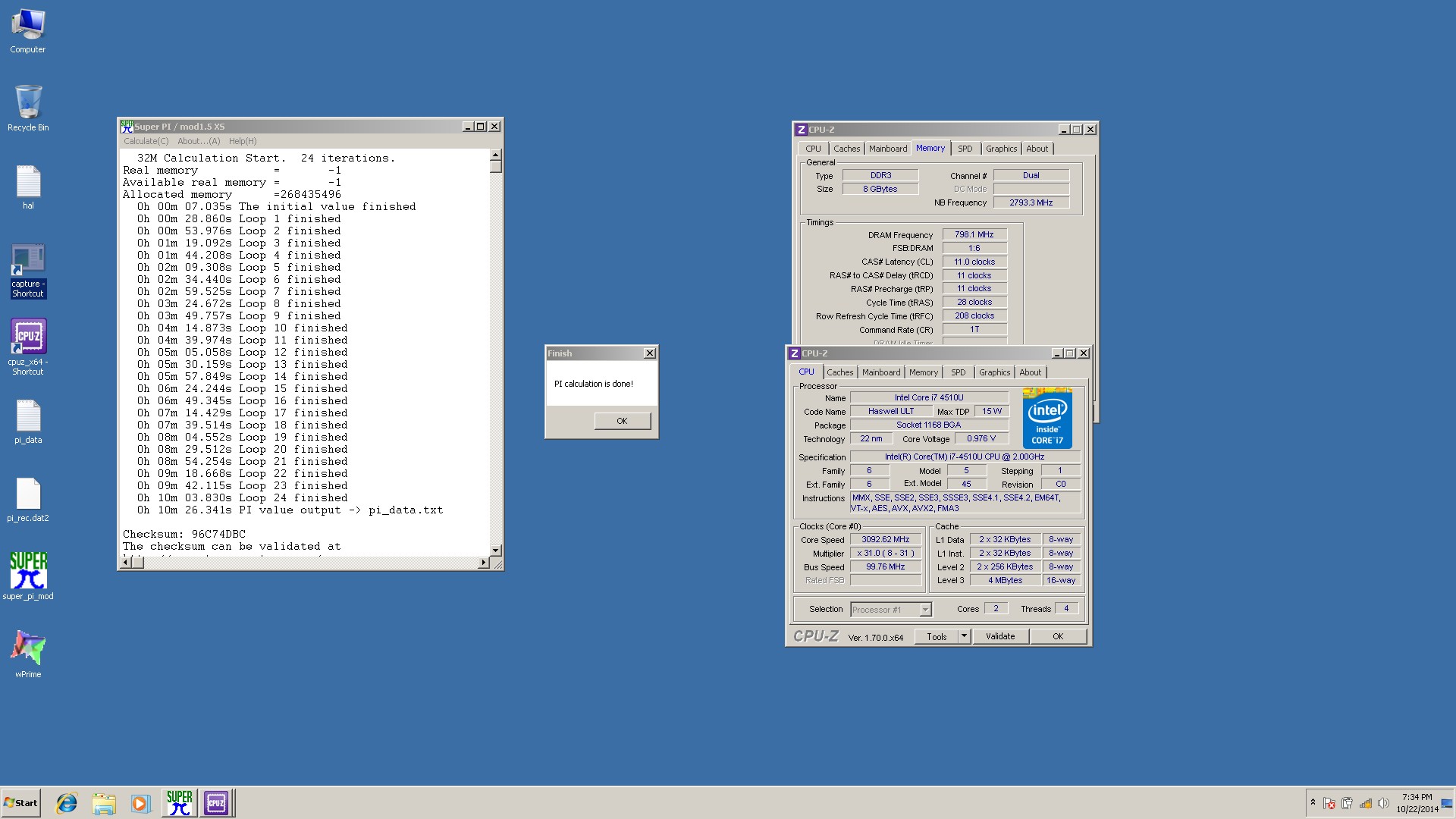Open Help(H) menu in Super PI
The height and width of the screenshot is (819, 1456).
pos(243,141)
